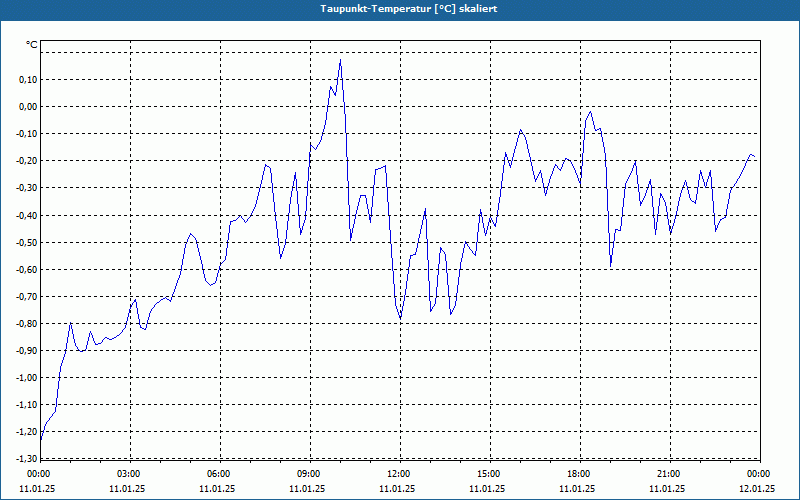The image size is (800, 500).
Task: Pick the '-0,30' y-axis label
Action: [27, 188]
